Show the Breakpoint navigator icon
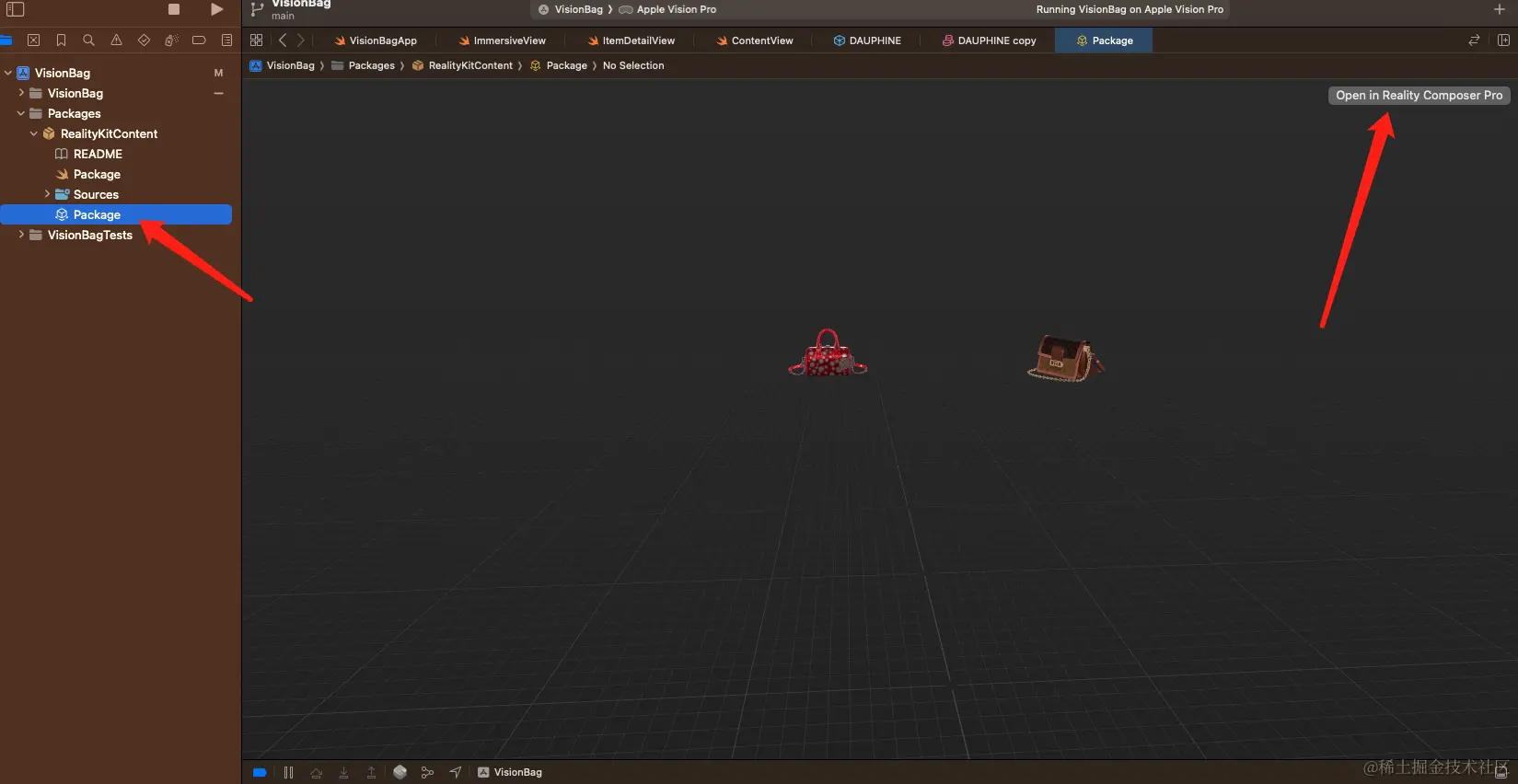The height and width of the screenshot is (784, 1518). point(199,40)
